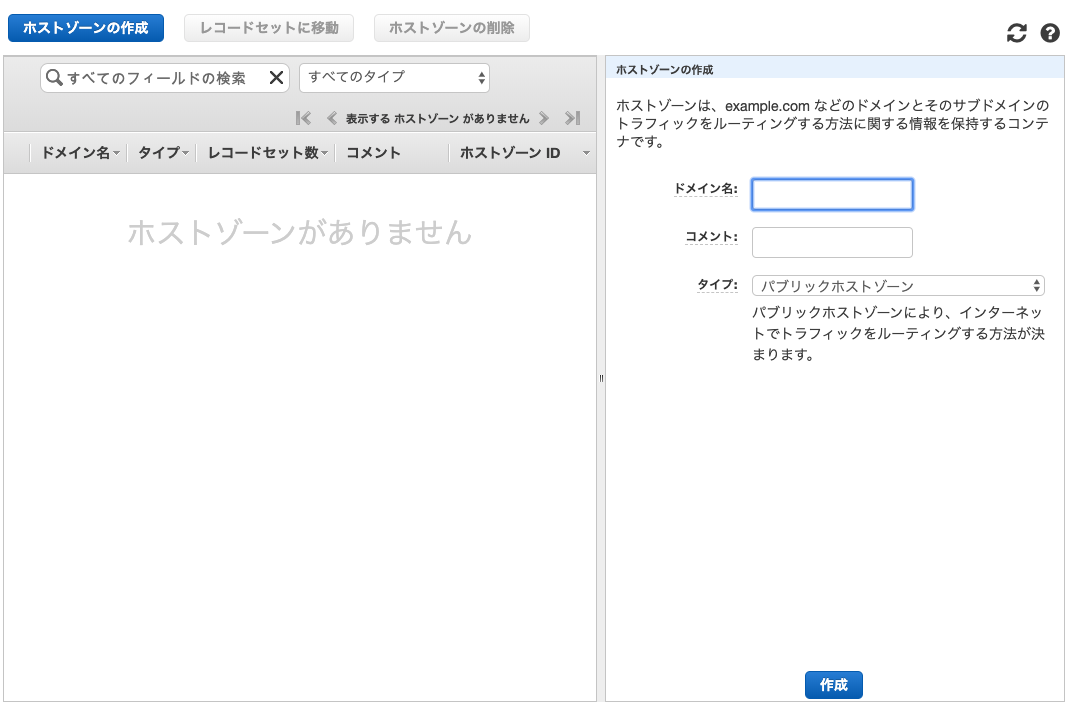1081x709 pixels.
Task: Focus the ドメイン名 input field
Action: coord(832,195)
